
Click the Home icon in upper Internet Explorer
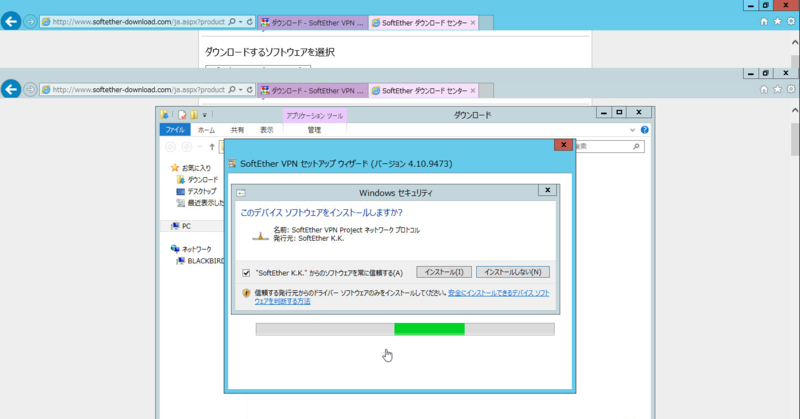764,21
